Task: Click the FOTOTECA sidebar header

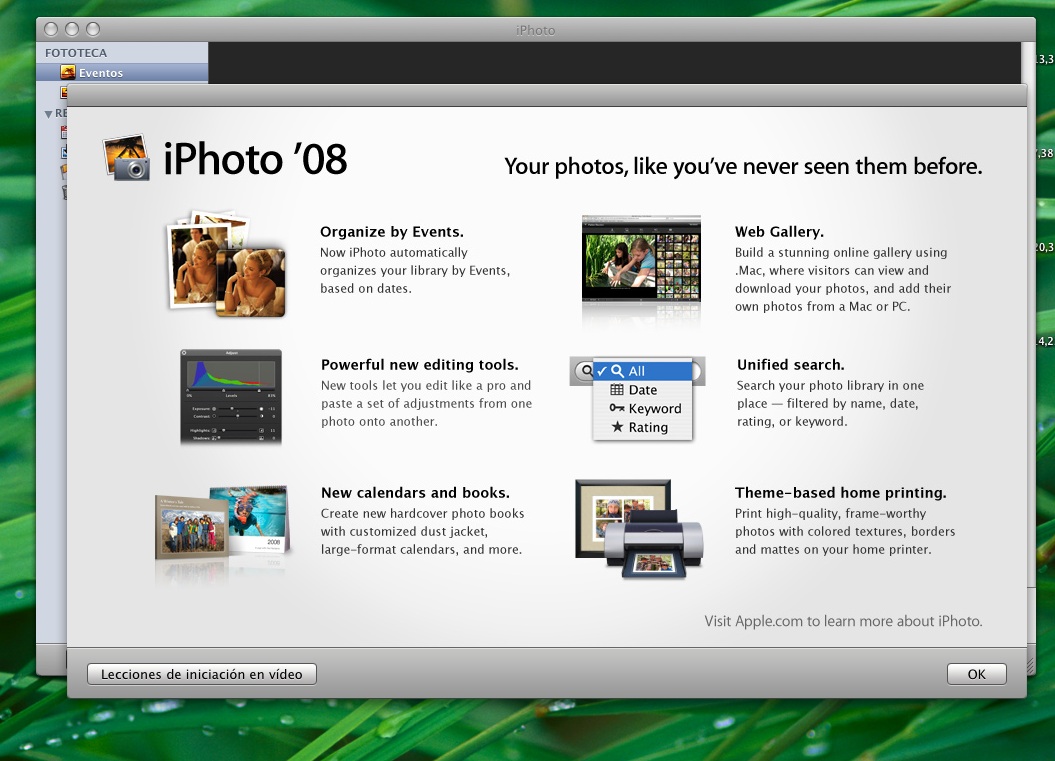Action: (x=76, y=52)
